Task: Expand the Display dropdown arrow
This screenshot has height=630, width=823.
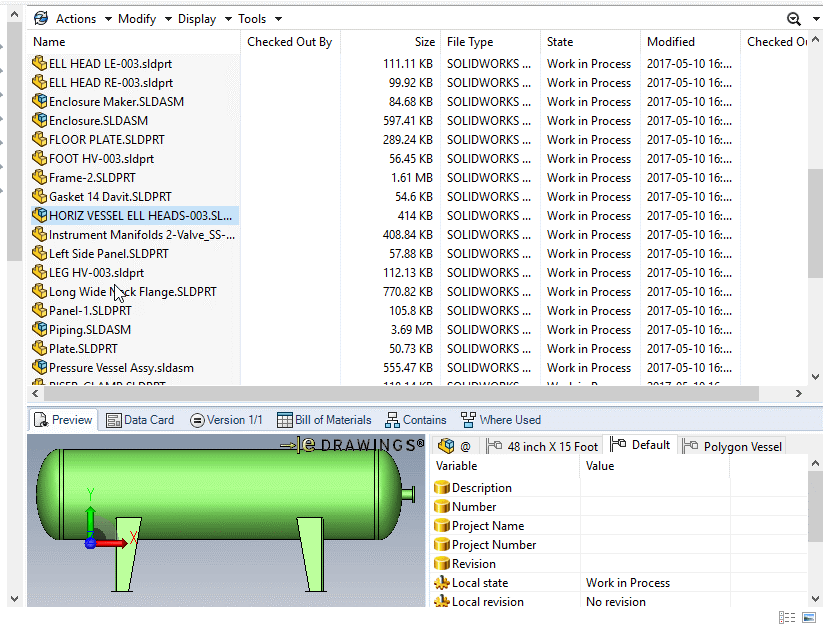Action: 228,19
